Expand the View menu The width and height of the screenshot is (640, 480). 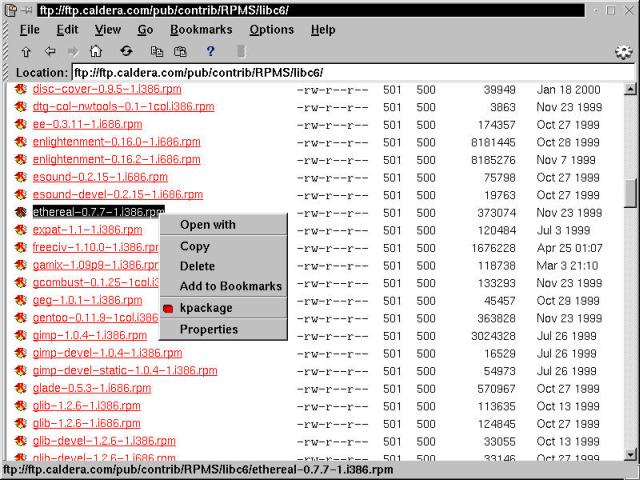[x=107, y=30]
